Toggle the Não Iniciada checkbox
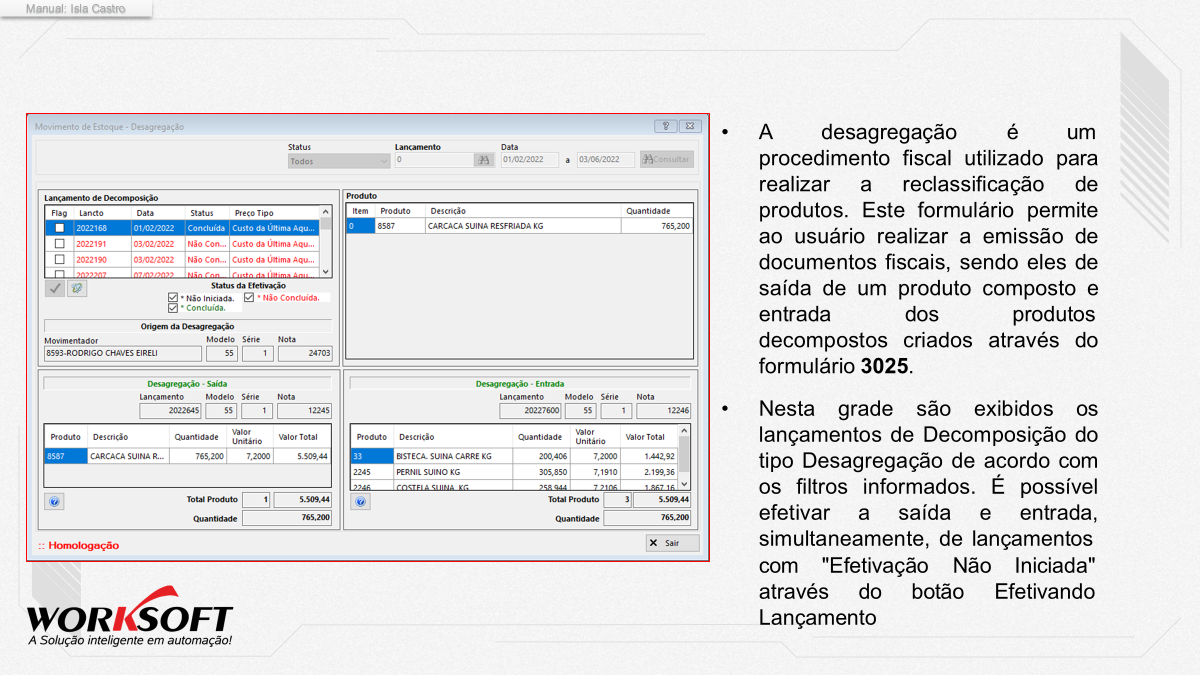 (173, 298)
